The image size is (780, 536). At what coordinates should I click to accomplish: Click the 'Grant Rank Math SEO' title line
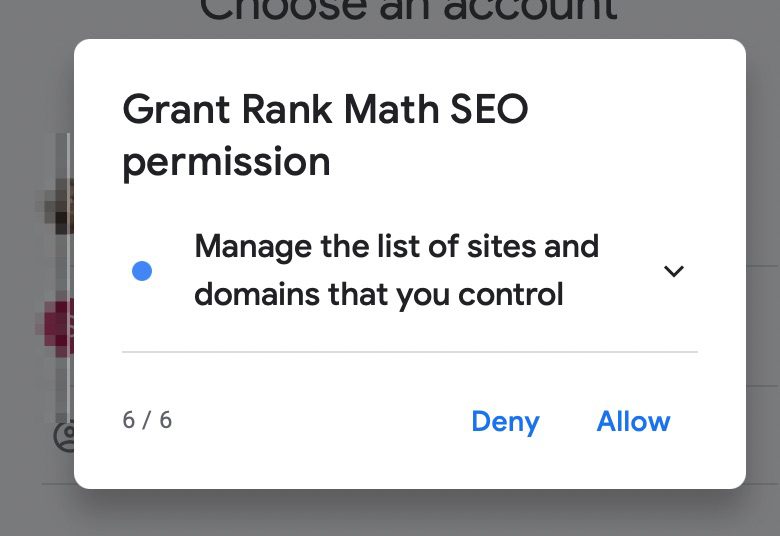point(325,109)
